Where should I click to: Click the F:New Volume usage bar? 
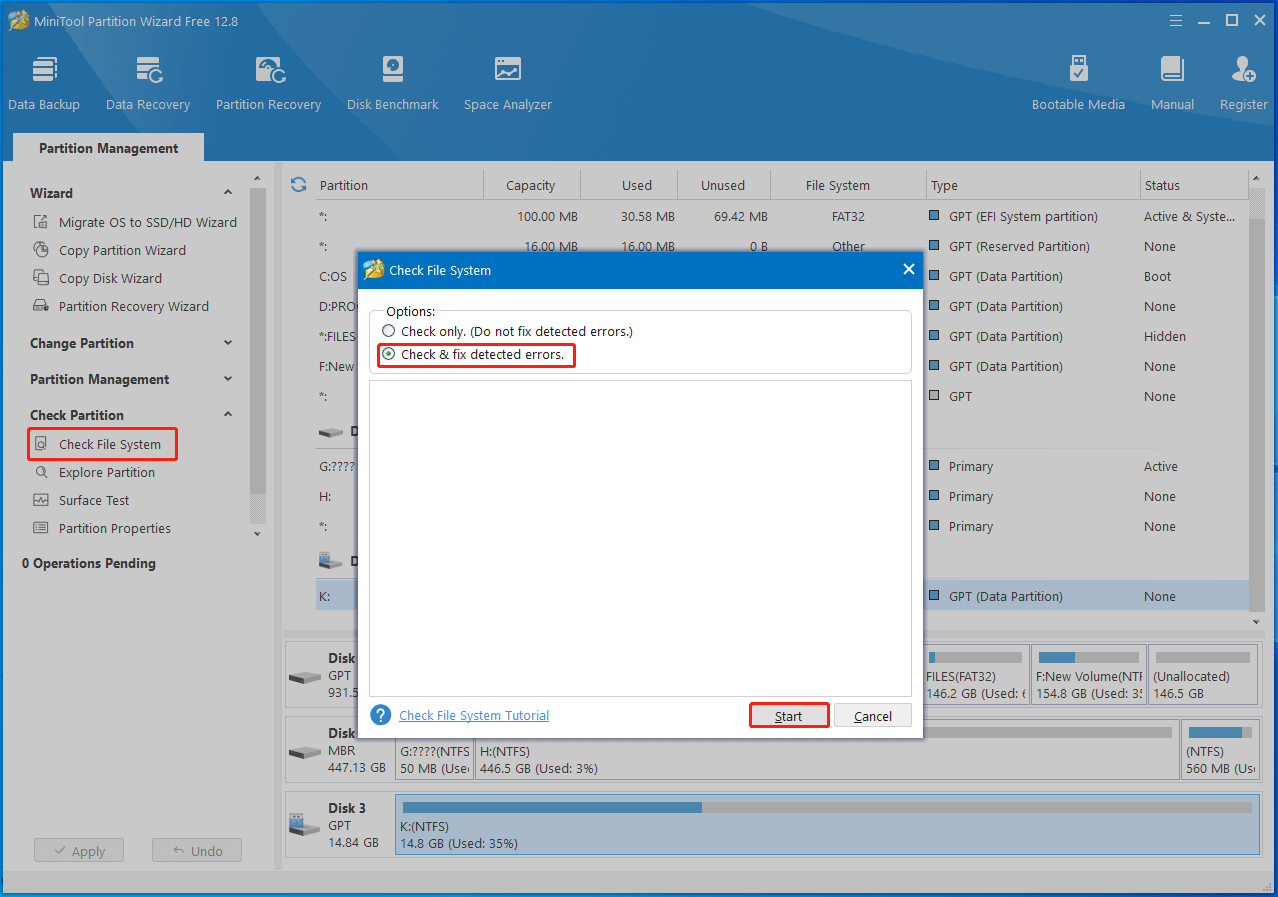(1089, 657)
